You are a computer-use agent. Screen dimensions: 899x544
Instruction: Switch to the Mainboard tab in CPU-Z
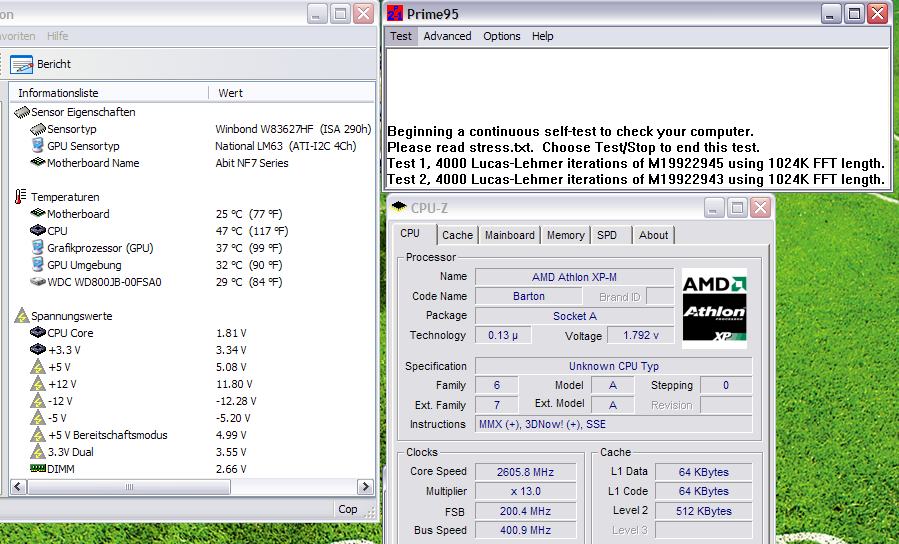pyautogui.click(x=509, y=235)
